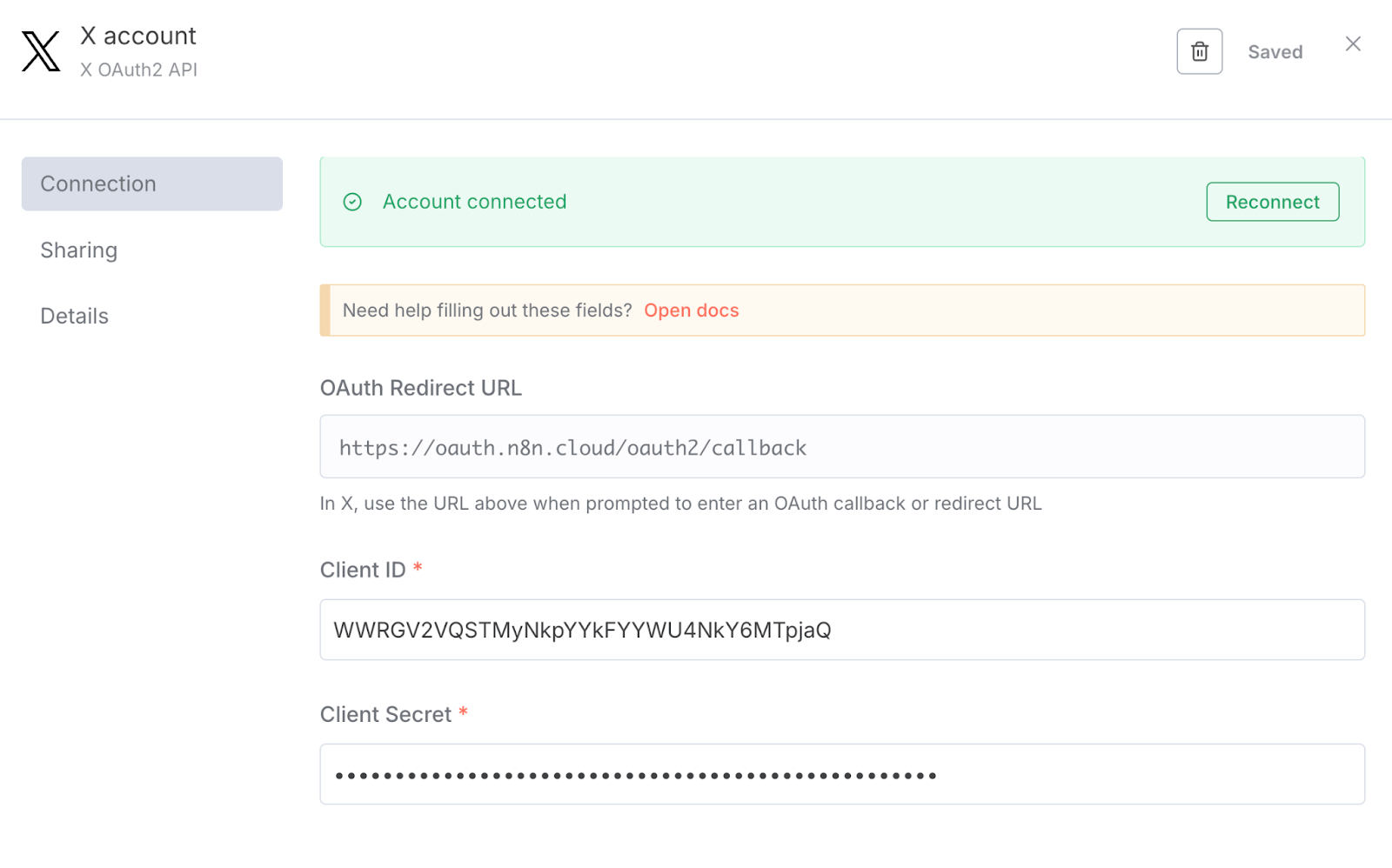Click the Account connected checkmark icon
Viewport: 1392px width, 868px height.
[352, 202]
